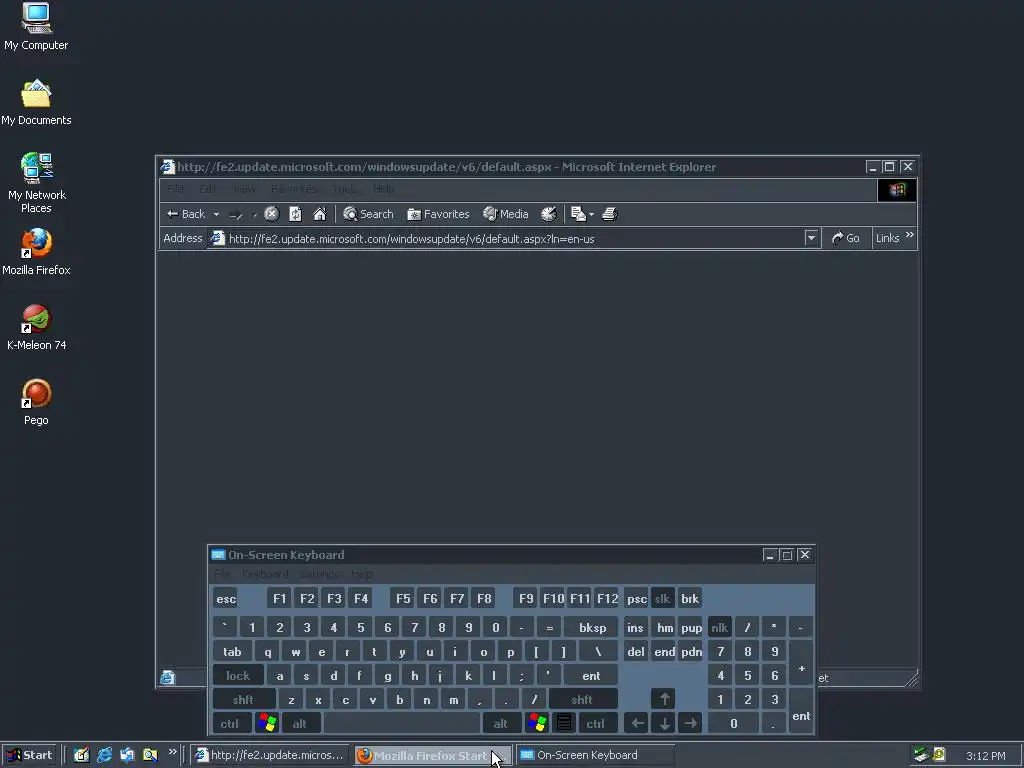Toggle the right shft key on keyboard
1024x768 pixels.
click(583, 699)
